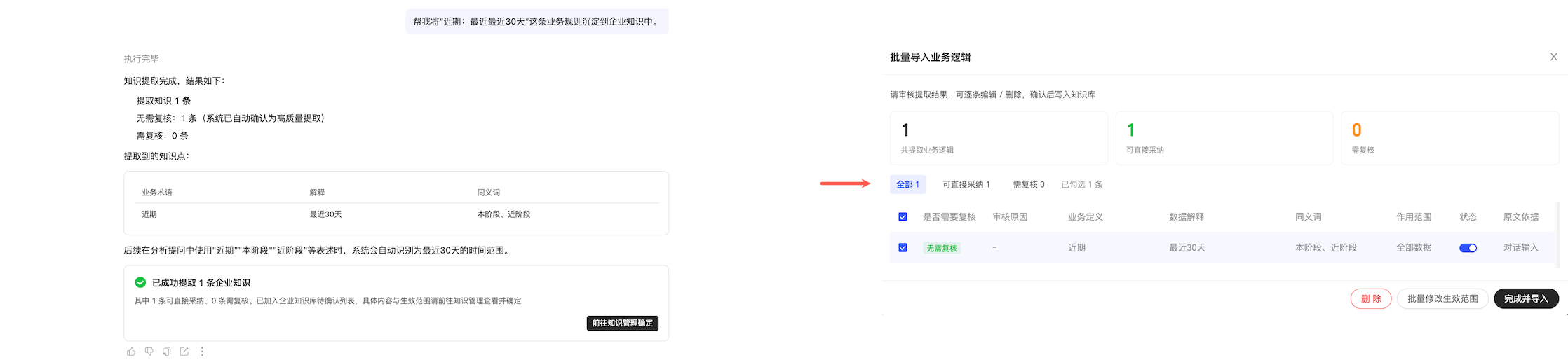The height and width of the screenshot is (360, 1568).
Task: Click 最近30天 cell in dialog table
Action: (1187, 248)
